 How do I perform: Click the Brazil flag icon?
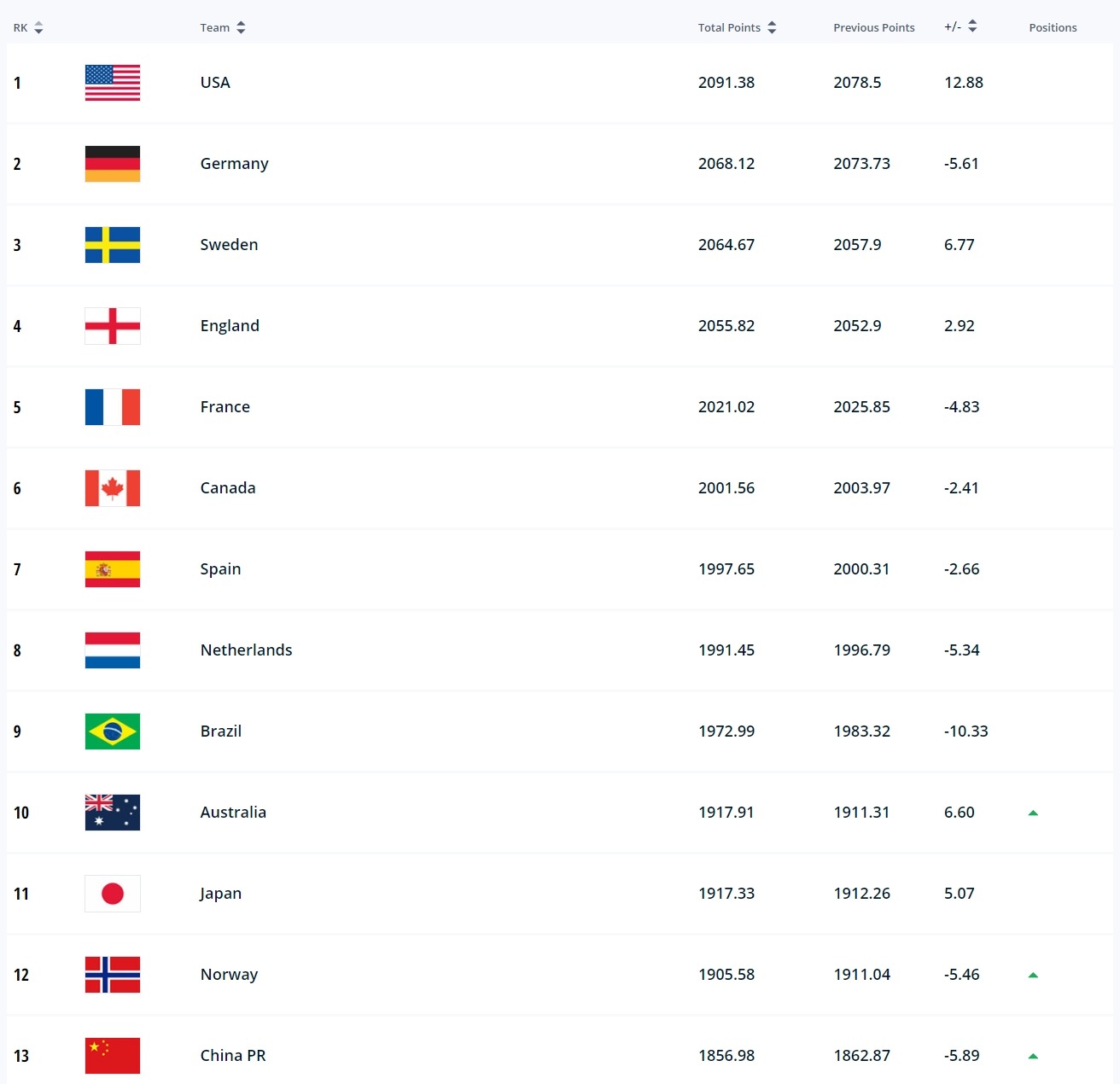[x=112, y=731]
